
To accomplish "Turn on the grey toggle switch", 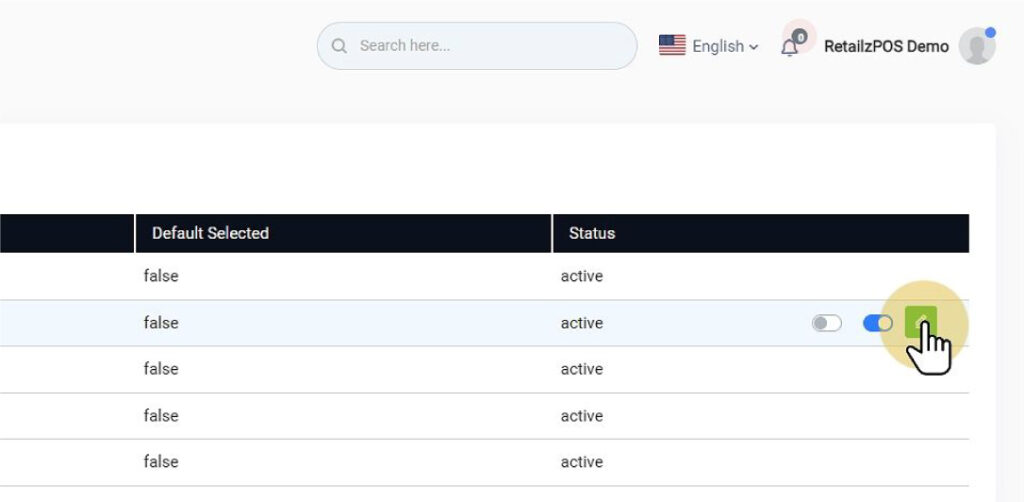I will pyautogui.click(x=826, y=323).
